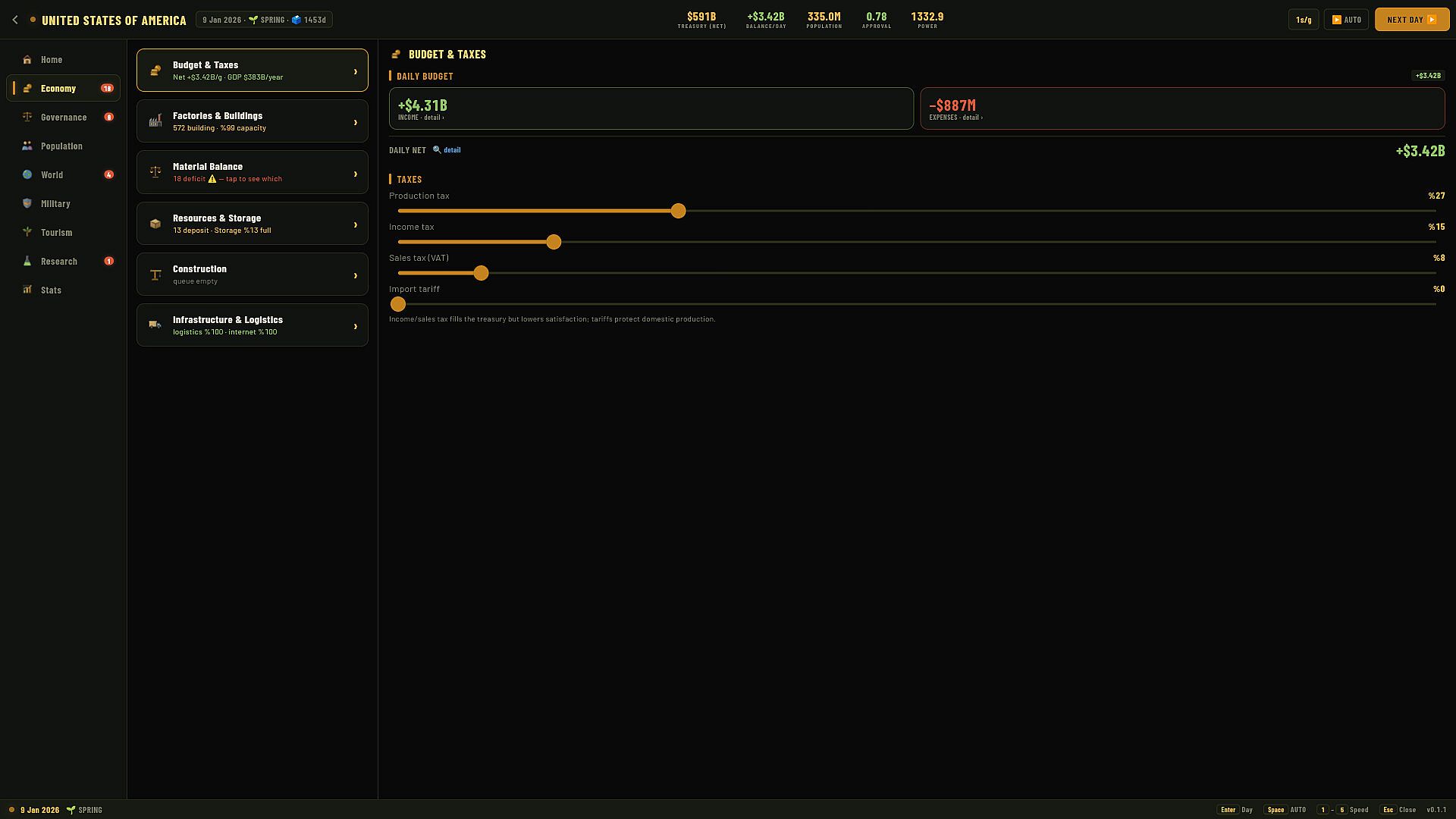Click the Population people icon
Screen dimensions: 1456x819
point(27,146)
